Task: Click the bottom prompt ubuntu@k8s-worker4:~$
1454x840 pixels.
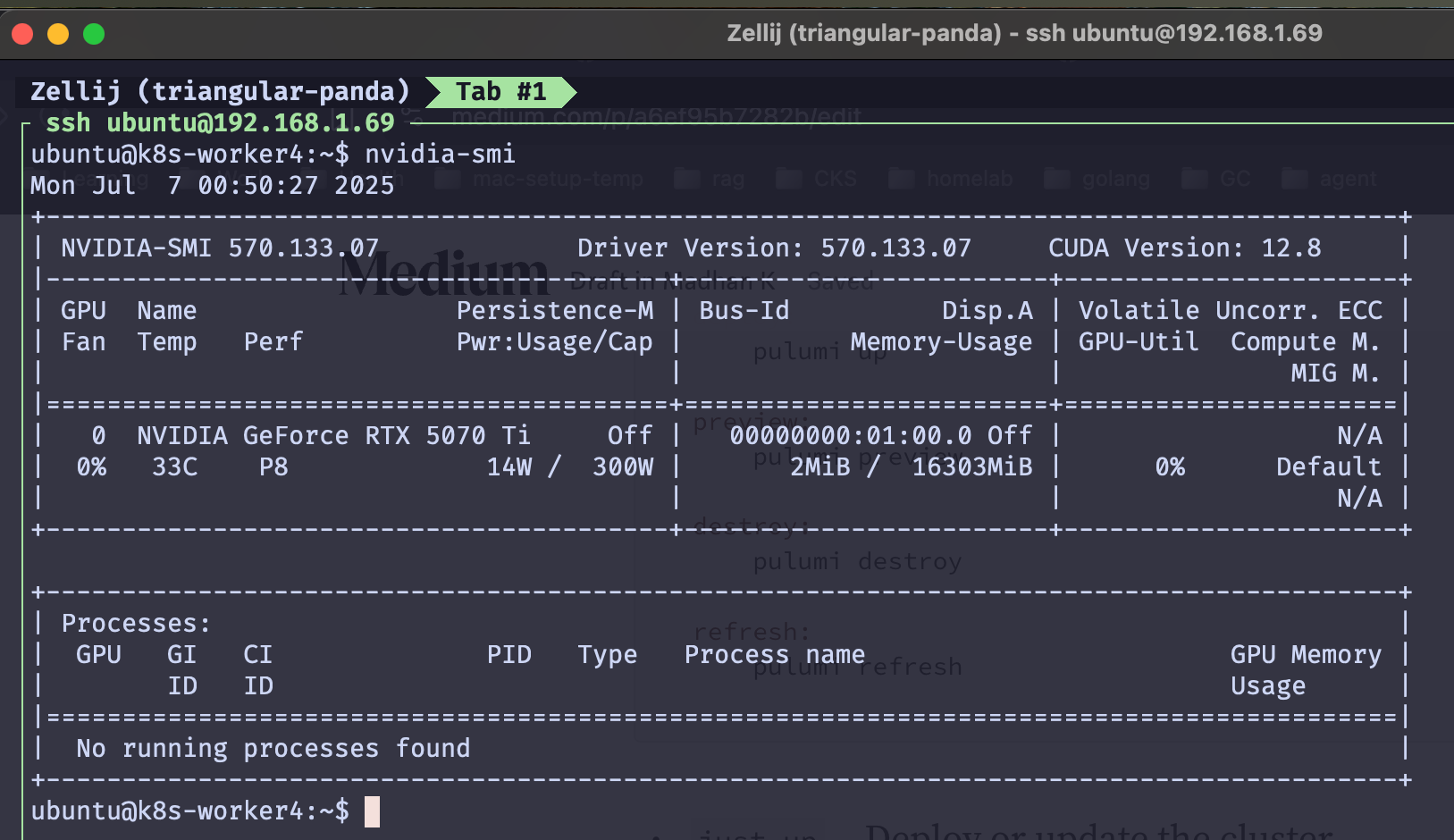Action: pos(189,811)
